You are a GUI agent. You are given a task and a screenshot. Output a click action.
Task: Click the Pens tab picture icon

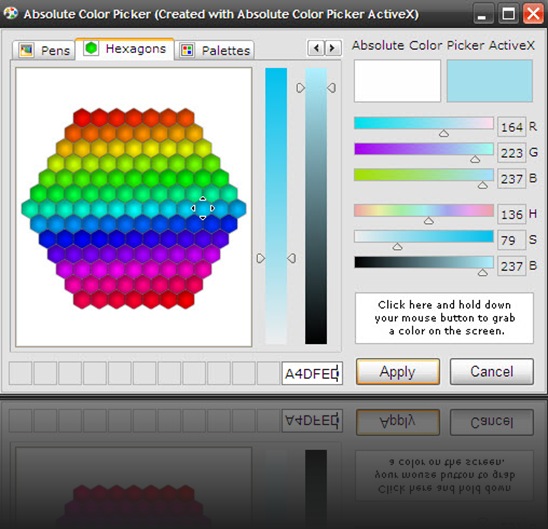26,50
